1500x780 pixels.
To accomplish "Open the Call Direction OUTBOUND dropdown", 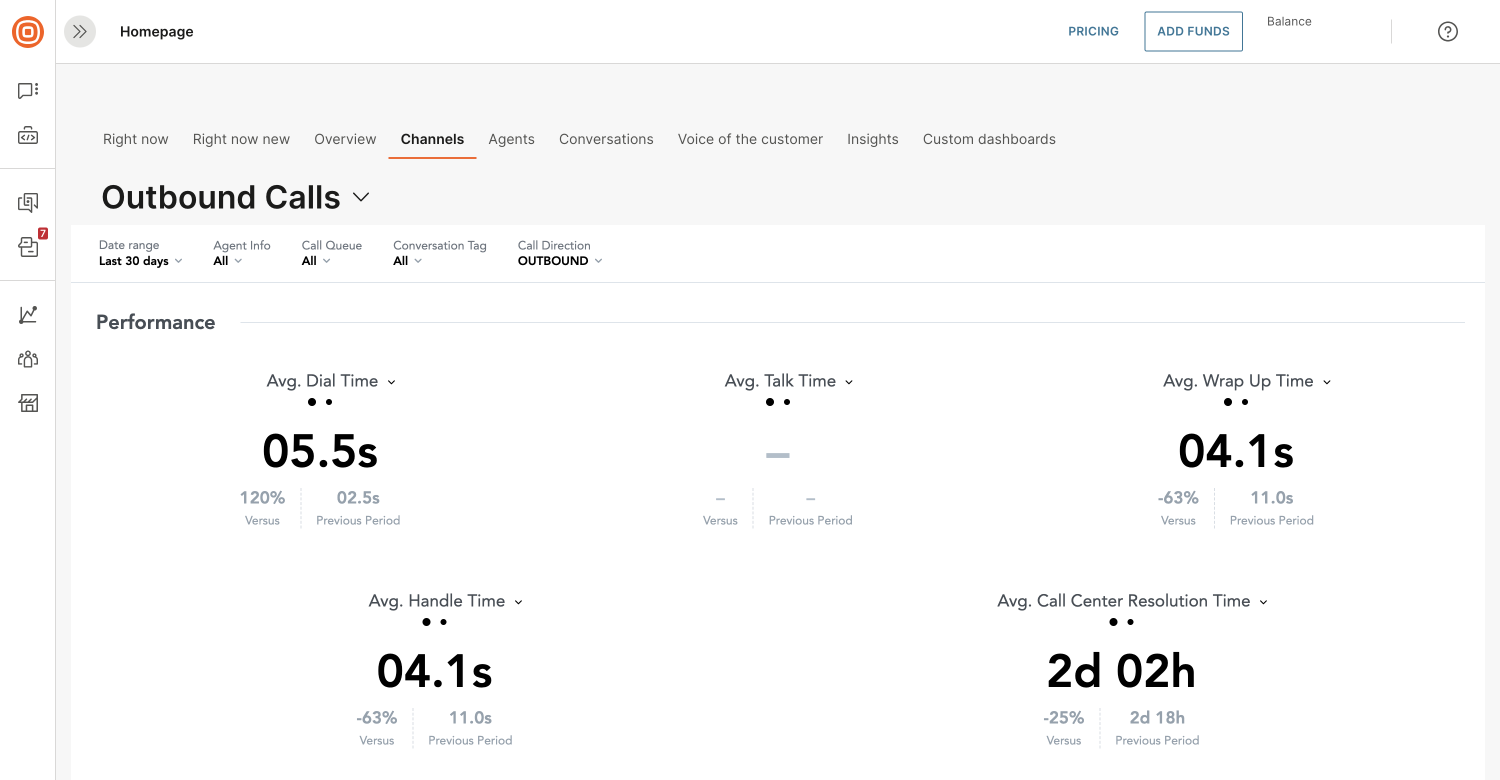I will point(560,253).
